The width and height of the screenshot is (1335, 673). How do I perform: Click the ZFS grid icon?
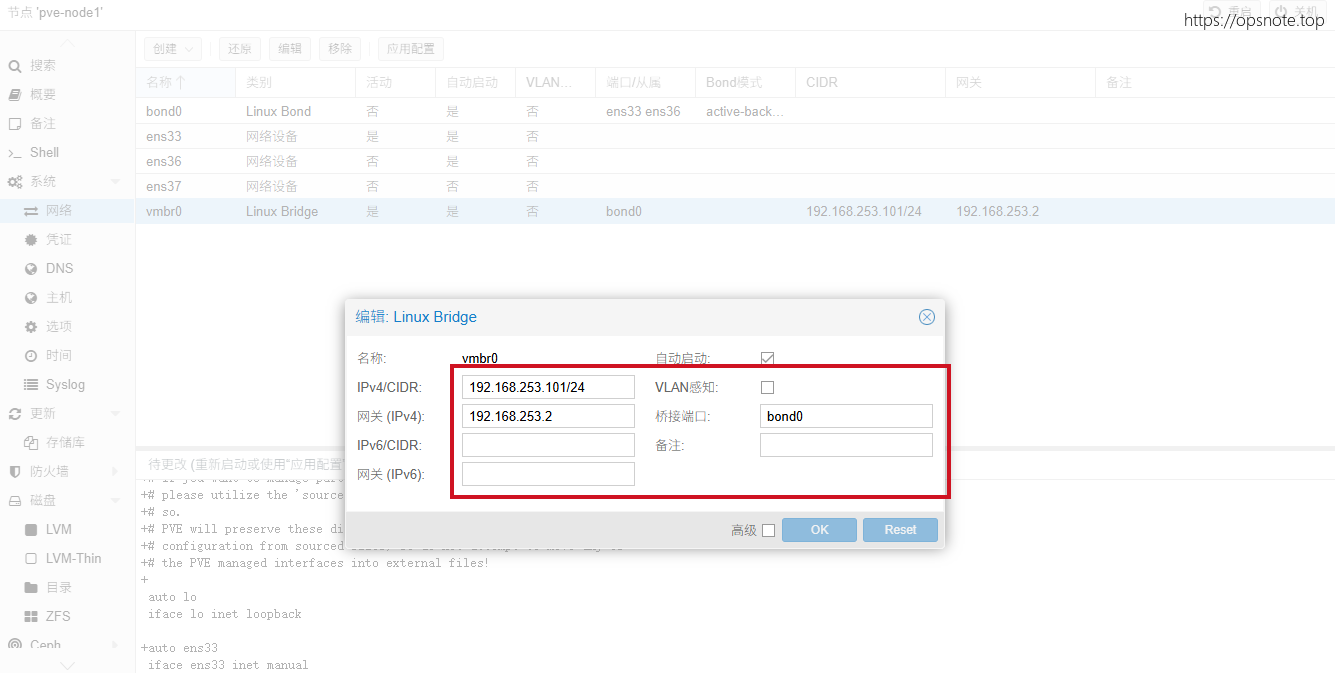tap(31, 617)
